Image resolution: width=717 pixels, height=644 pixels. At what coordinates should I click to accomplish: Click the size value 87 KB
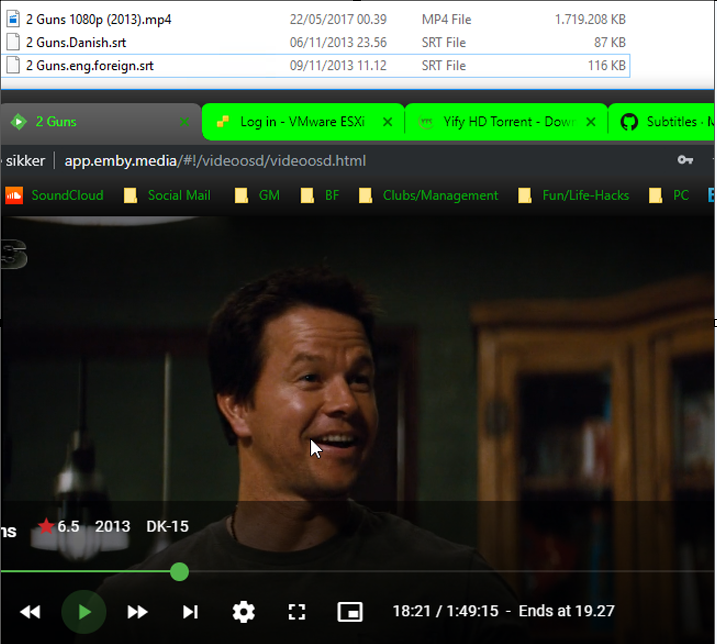click(610, 42)
